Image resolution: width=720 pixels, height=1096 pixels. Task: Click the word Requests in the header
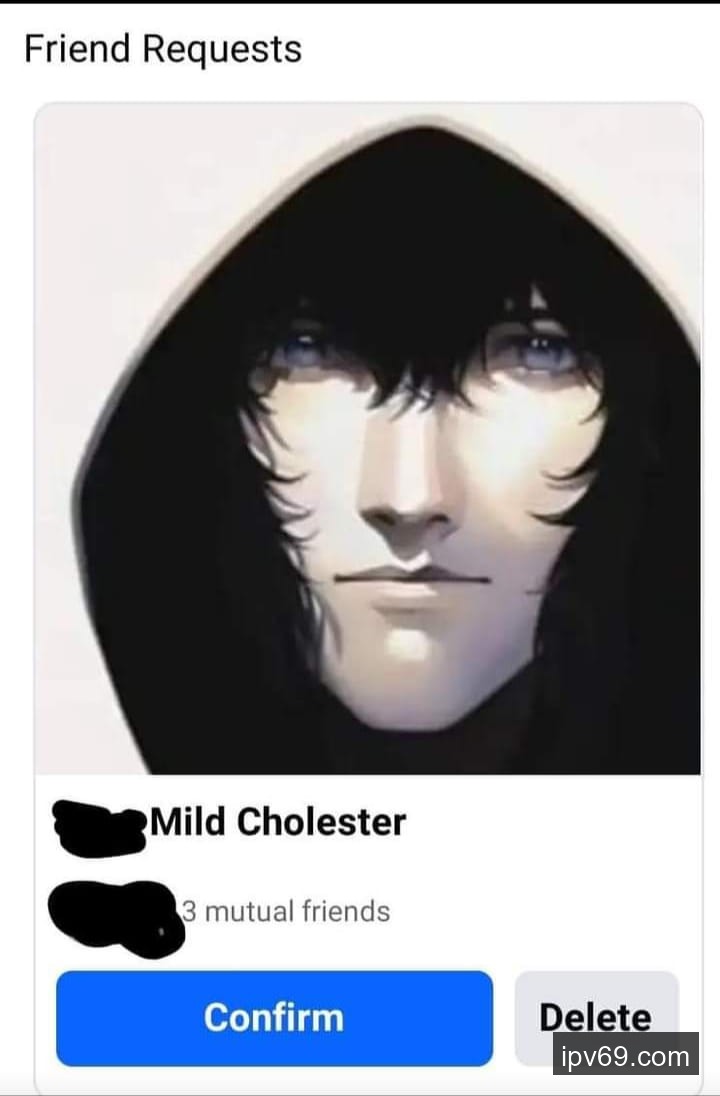(222, 50)
